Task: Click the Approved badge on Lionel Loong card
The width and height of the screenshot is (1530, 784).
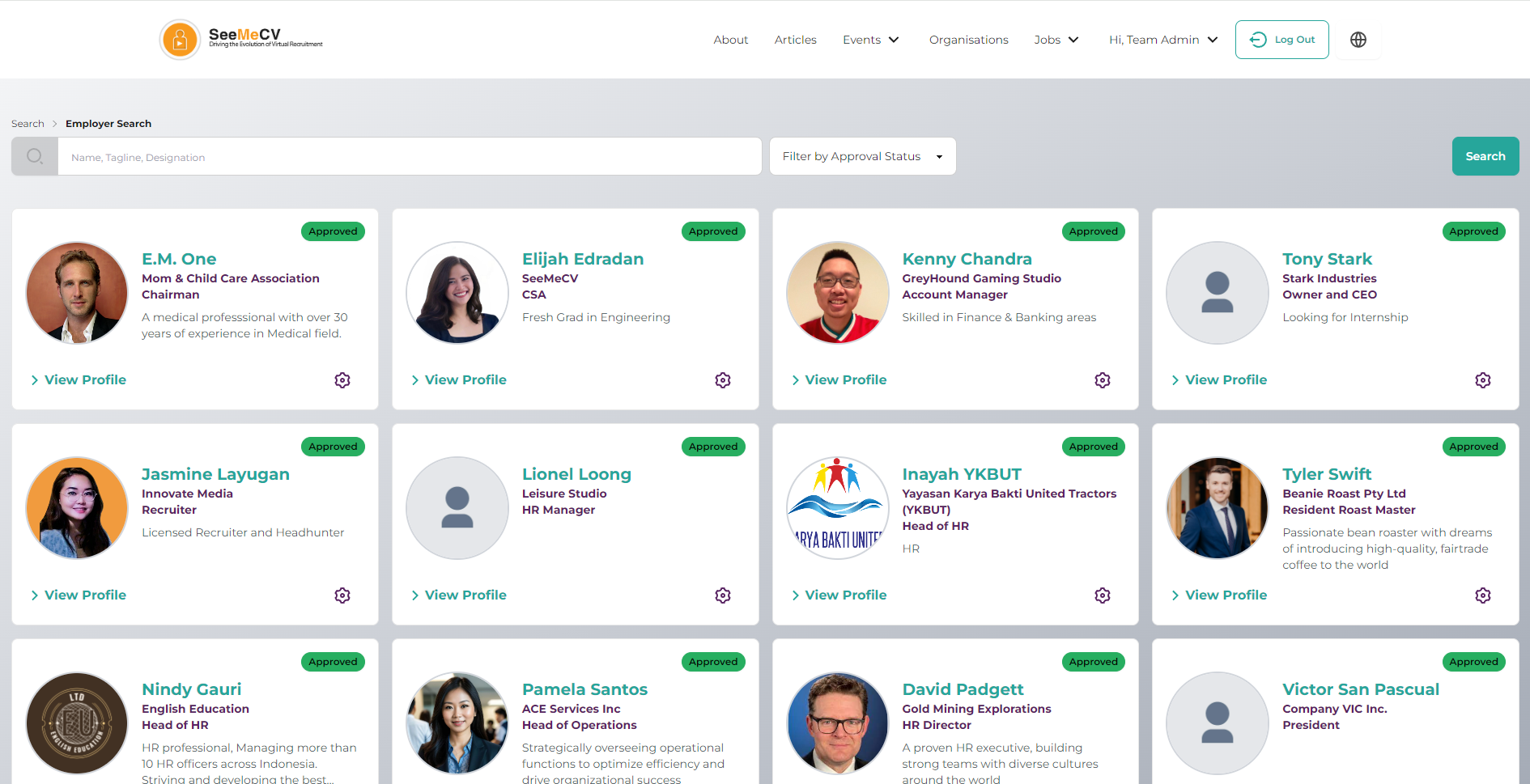Action: [713, 447]
